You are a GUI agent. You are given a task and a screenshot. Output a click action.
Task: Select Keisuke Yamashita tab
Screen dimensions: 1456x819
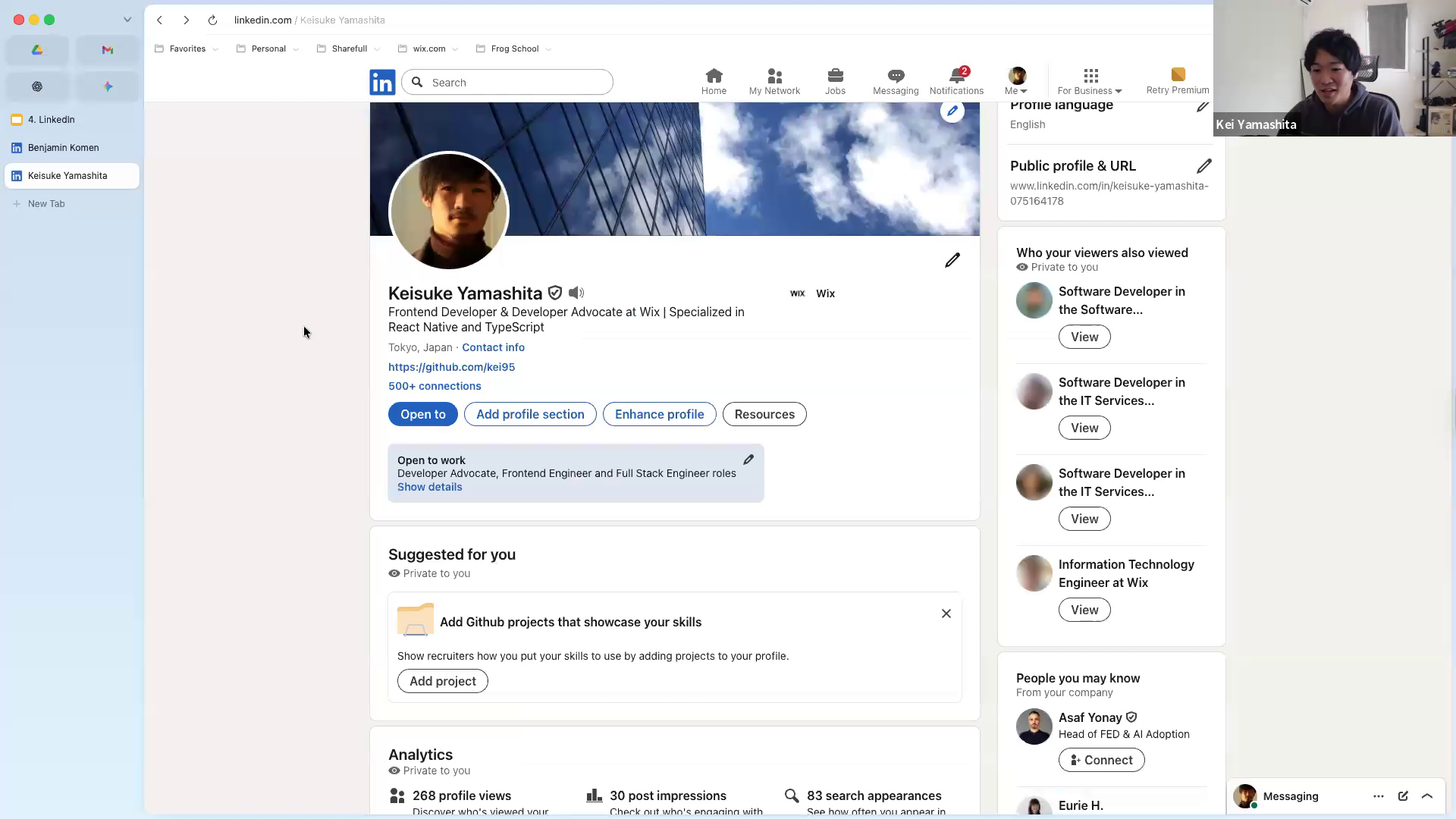click(72, 176)
